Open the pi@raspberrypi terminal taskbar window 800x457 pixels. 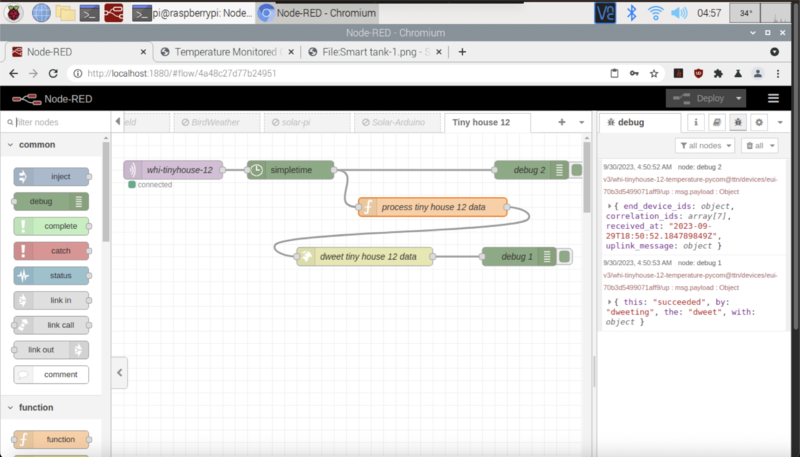tap(193, 13)
